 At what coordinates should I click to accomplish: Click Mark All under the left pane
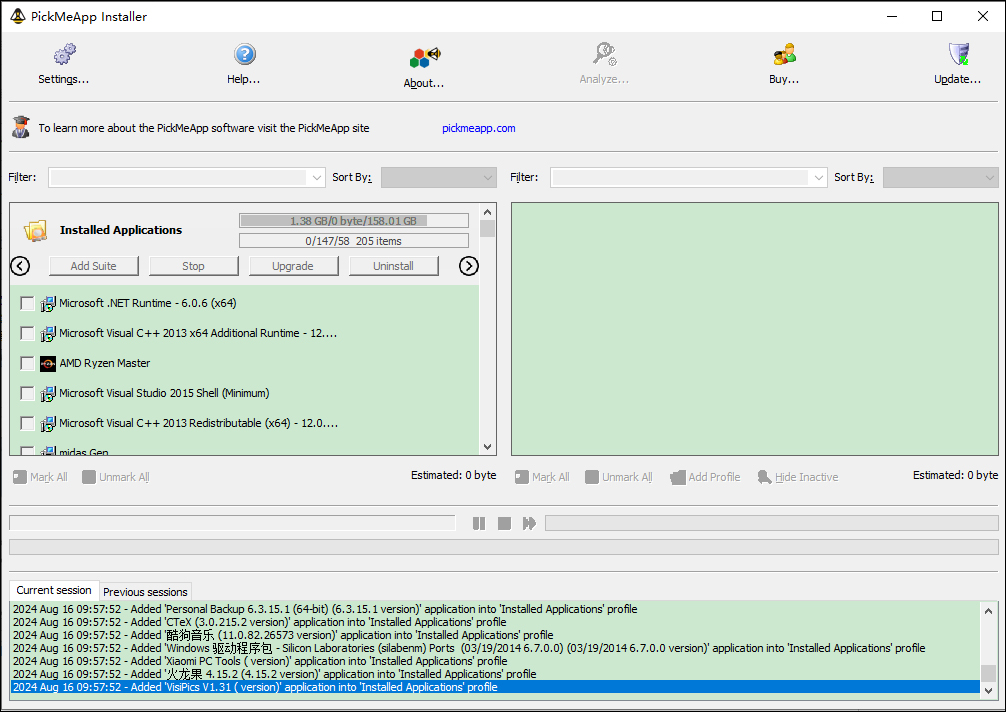[x=40, y=477]
